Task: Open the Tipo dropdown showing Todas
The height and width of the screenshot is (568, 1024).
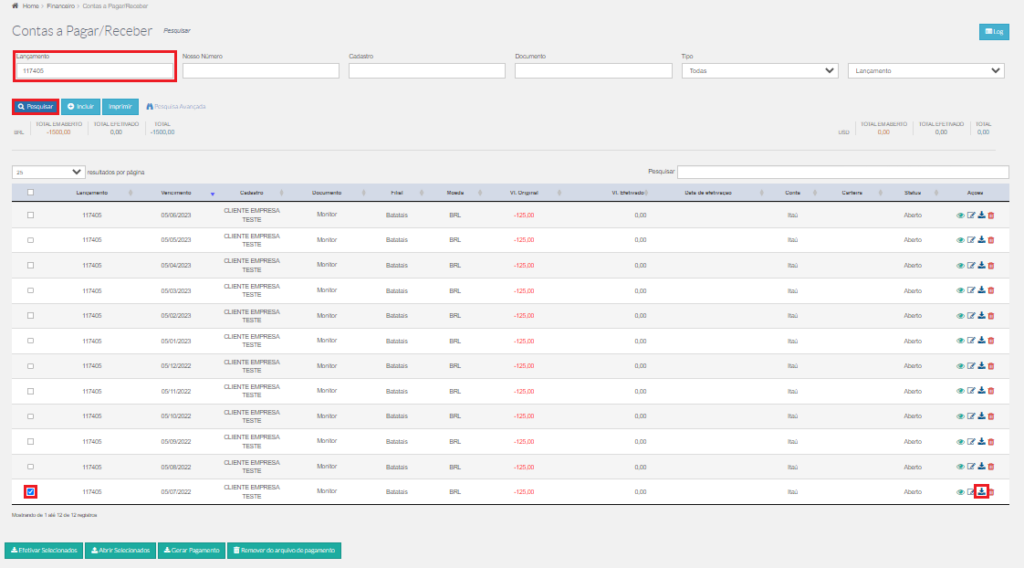Action: click(760, 71)
